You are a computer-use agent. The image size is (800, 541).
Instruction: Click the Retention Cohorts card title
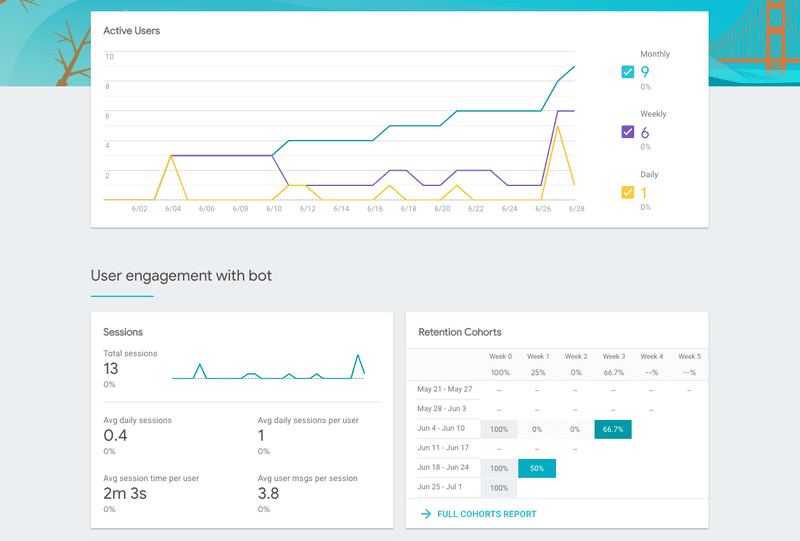click(x=460, y=332)
